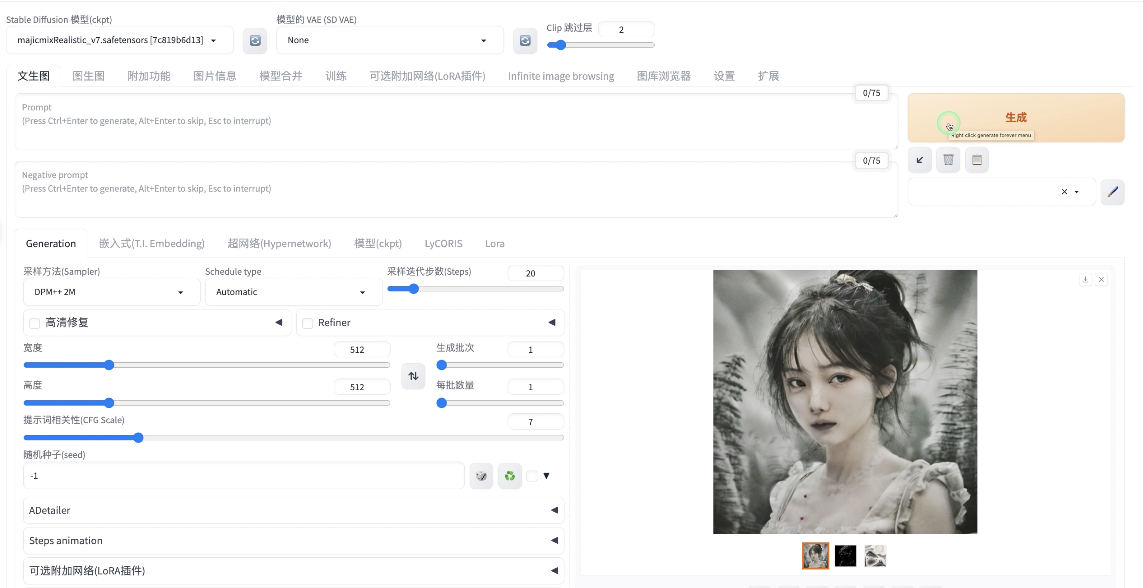The height and width of the screenshot is (588, 1143).
Task: Expand the 可选附加网络(LoRA插件) accordion
Action: click(x=294, y=571)
